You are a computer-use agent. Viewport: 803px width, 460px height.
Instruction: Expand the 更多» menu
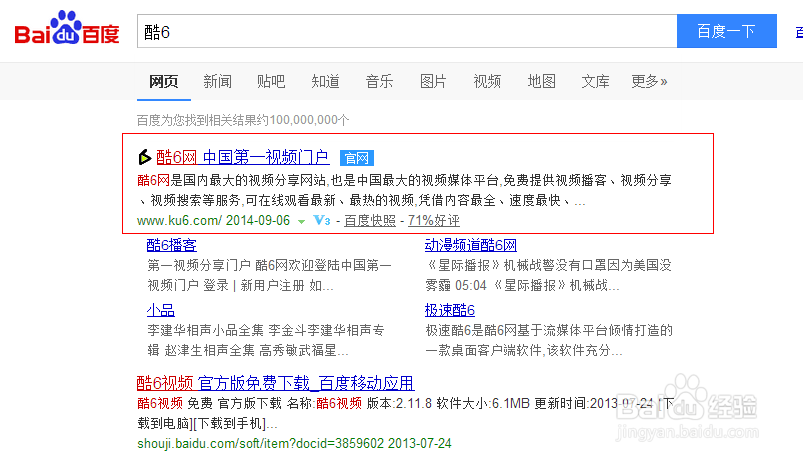click(649, 81)
